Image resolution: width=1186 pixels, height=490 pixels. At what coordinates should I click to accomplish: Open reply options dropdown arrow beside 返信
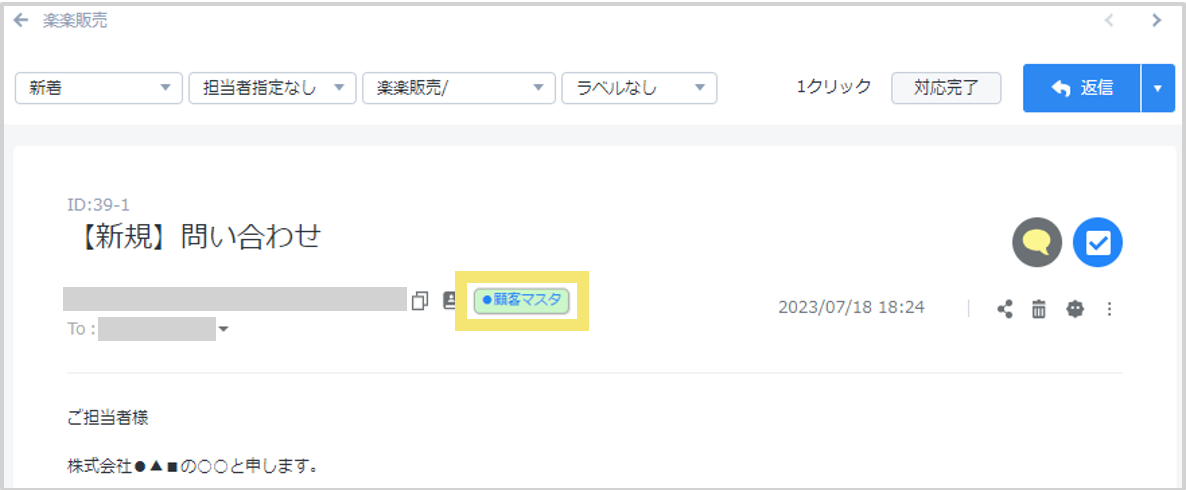pos(1158,88)
